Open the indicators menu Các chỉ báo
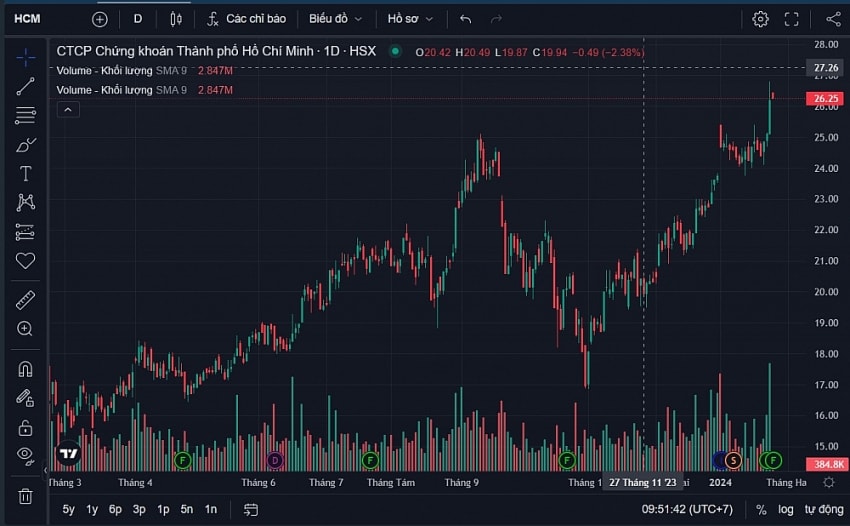This screenshot has width=850, height=526. (x=246, y=19)
